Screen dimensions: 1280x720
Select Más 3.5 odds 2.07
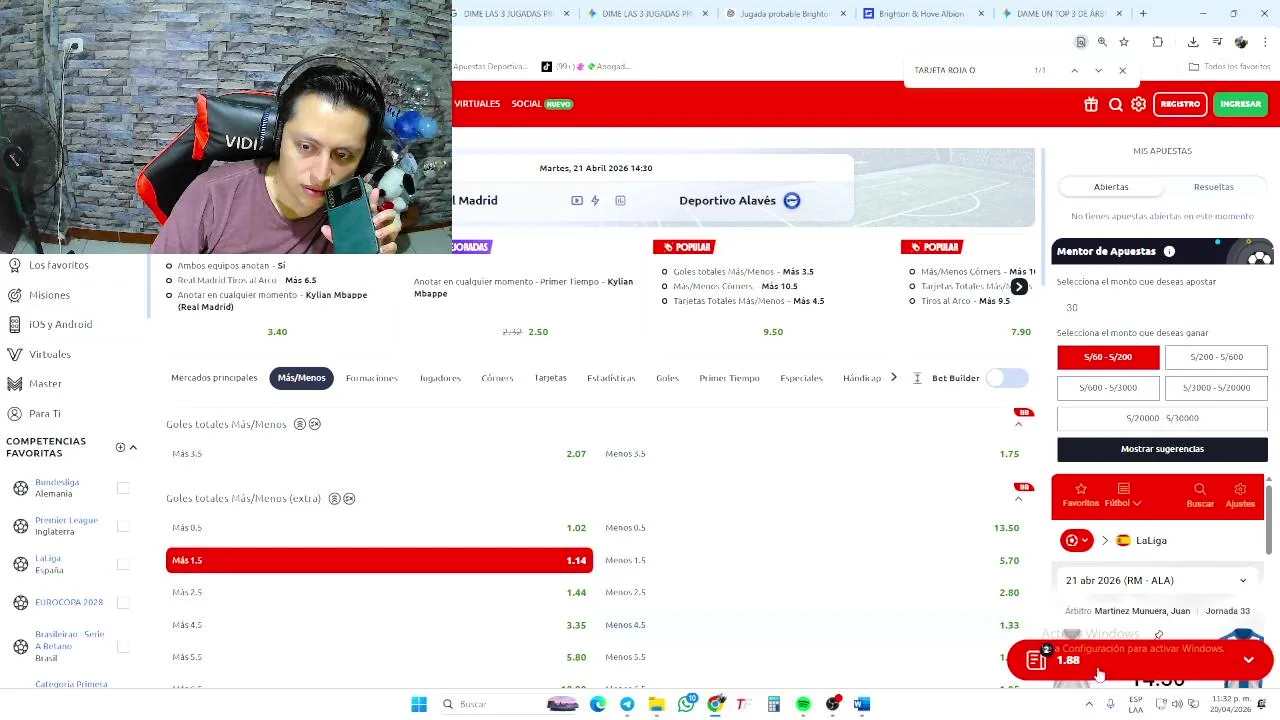click(x=379, y=454)
